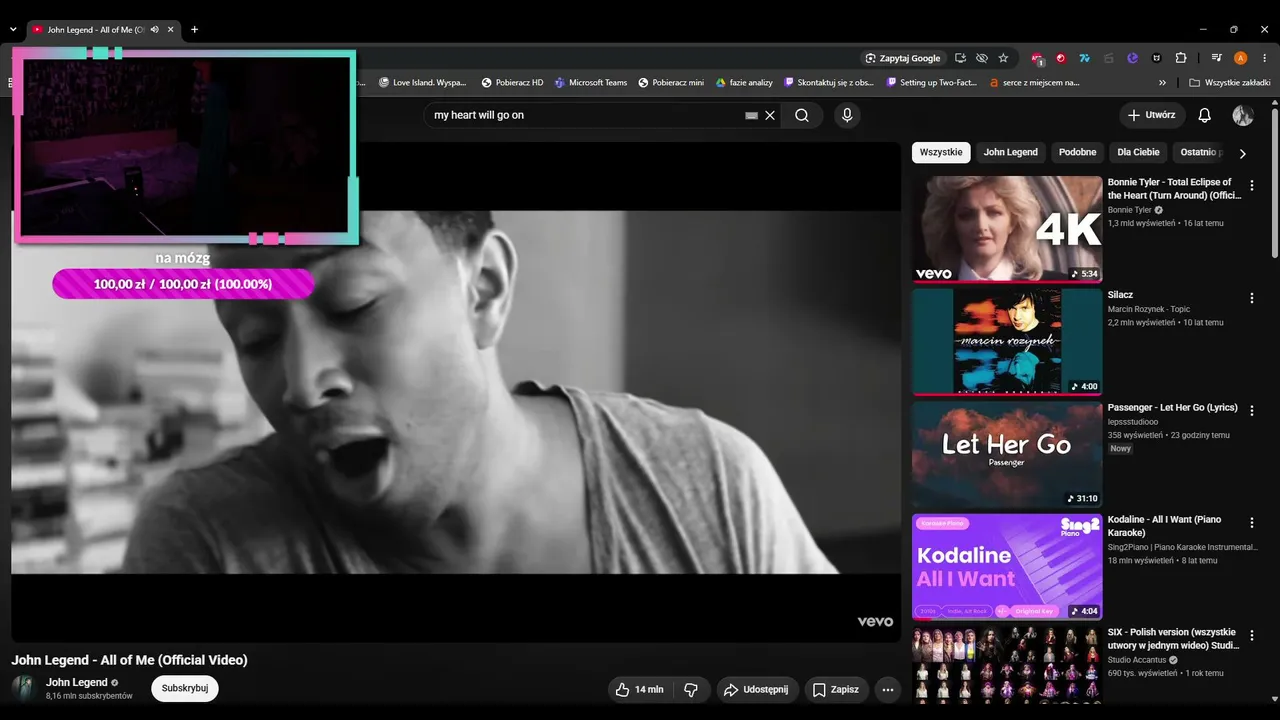1280x720 pixels.
Task: Open options for Kodaline All I Want
Action: (1251, 523)
